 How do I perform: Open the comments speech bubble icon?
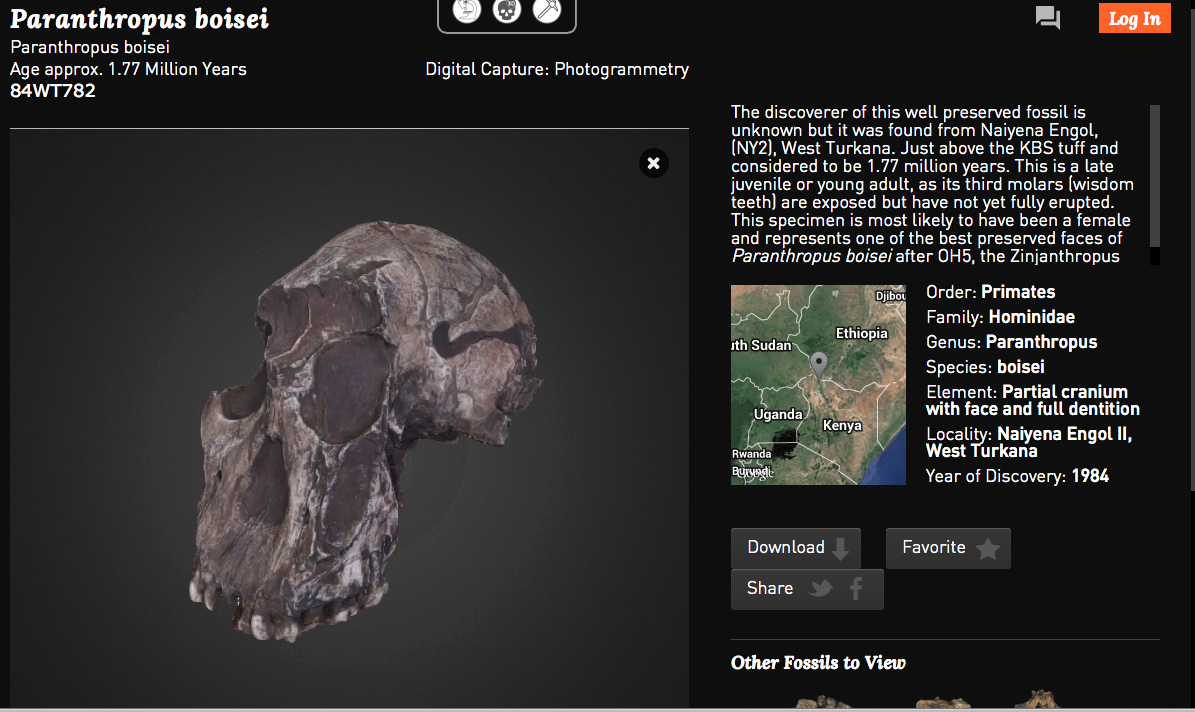[x=1048, y=18]
